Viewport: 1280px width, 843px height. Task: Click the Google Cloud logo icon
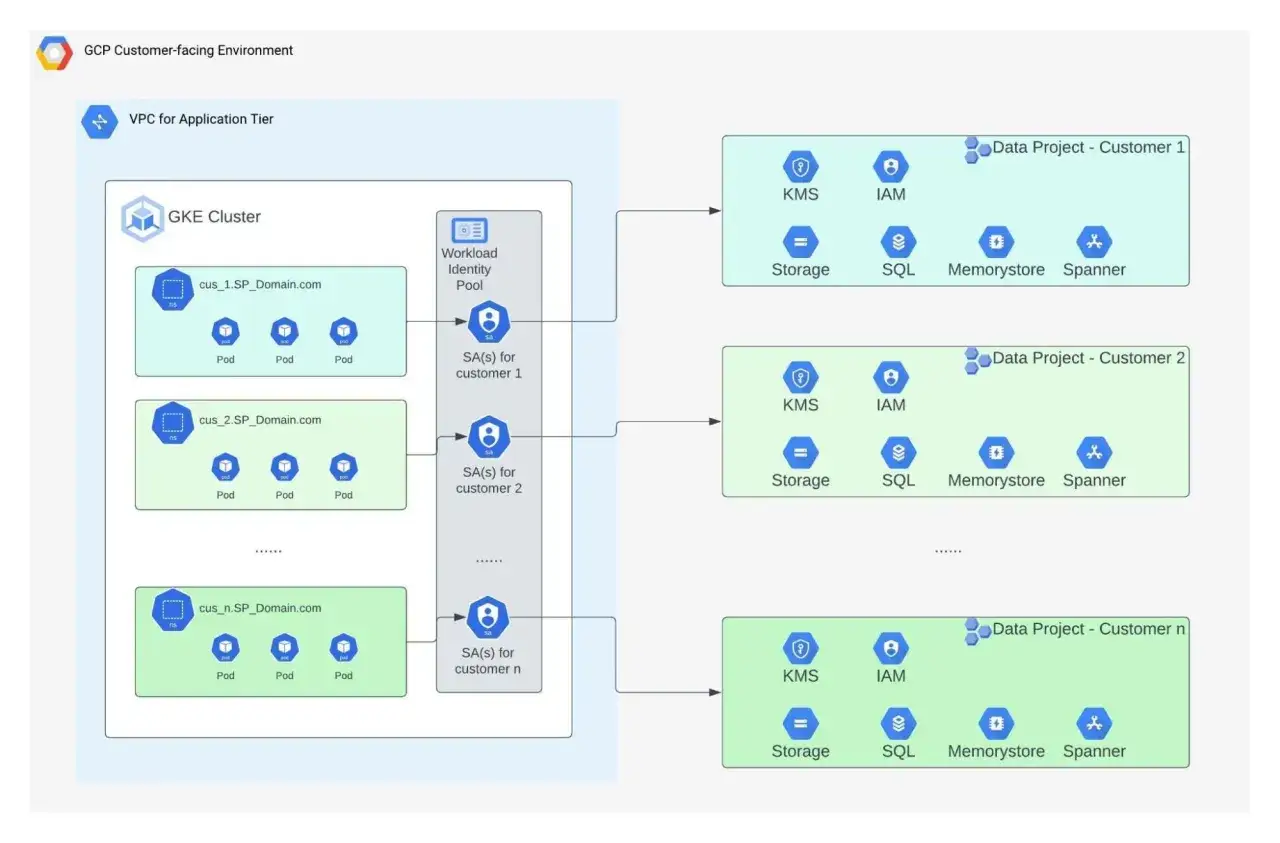click(x=54, y=52)
